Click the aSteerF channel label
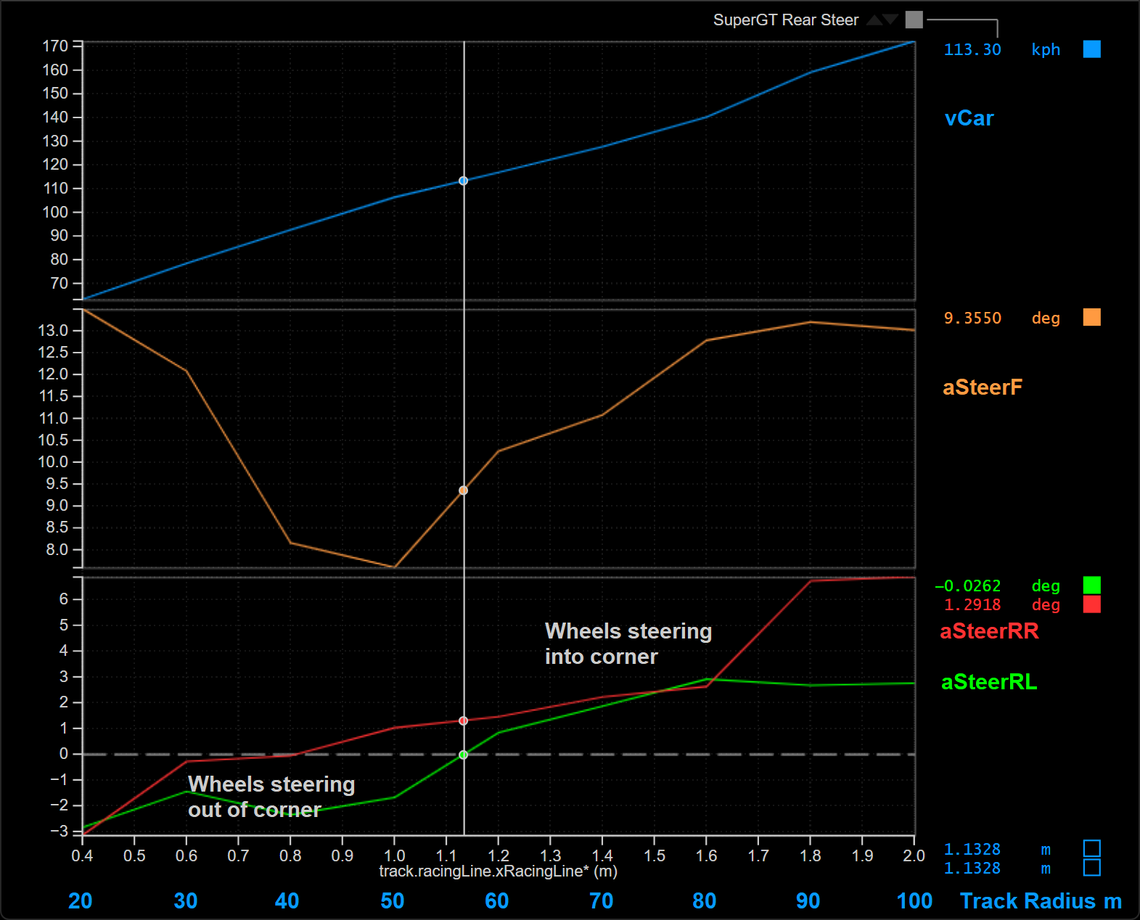 983,387
